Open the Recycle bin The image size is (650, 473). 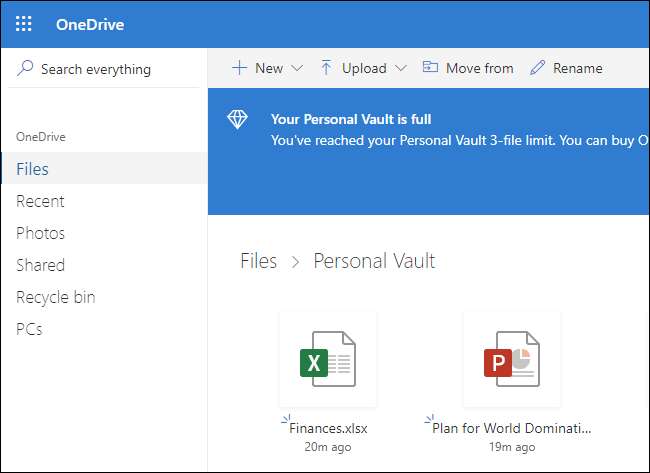pos(56,297)
